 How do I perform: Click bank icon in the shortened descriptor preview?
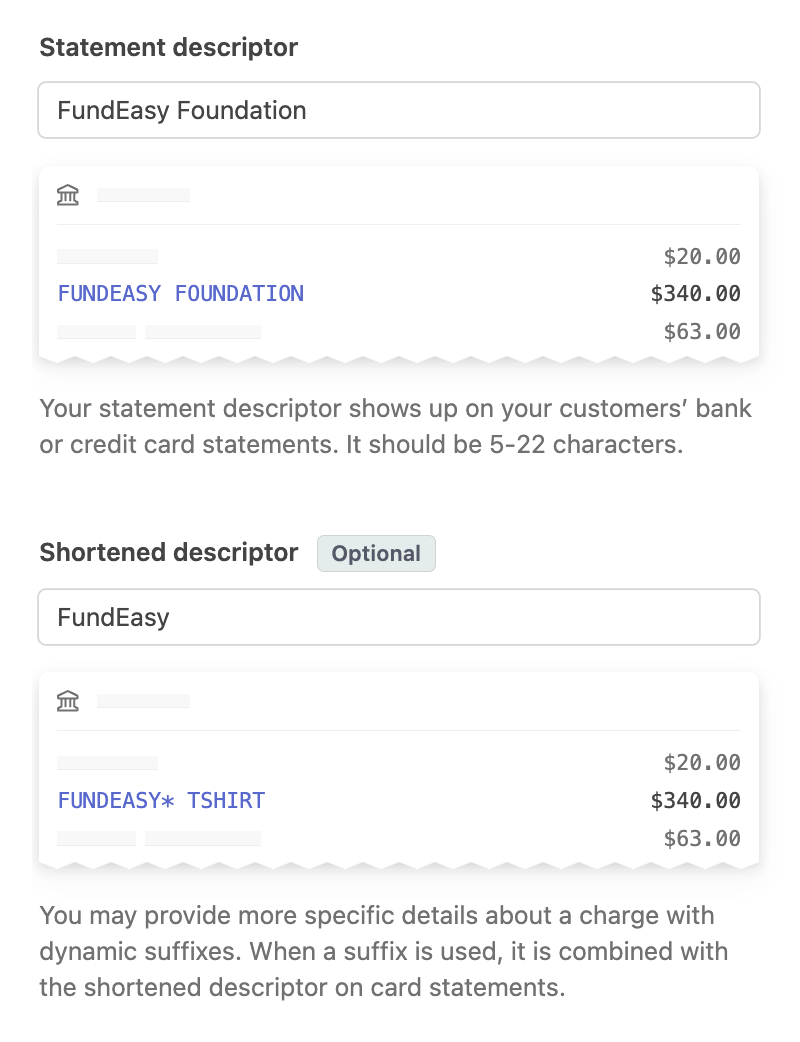click(x=68, y=701)
